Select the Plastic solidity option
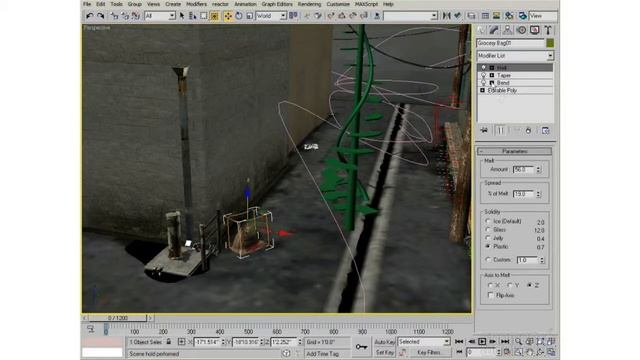This screenshot has width=640, height=360. point(488,247)
